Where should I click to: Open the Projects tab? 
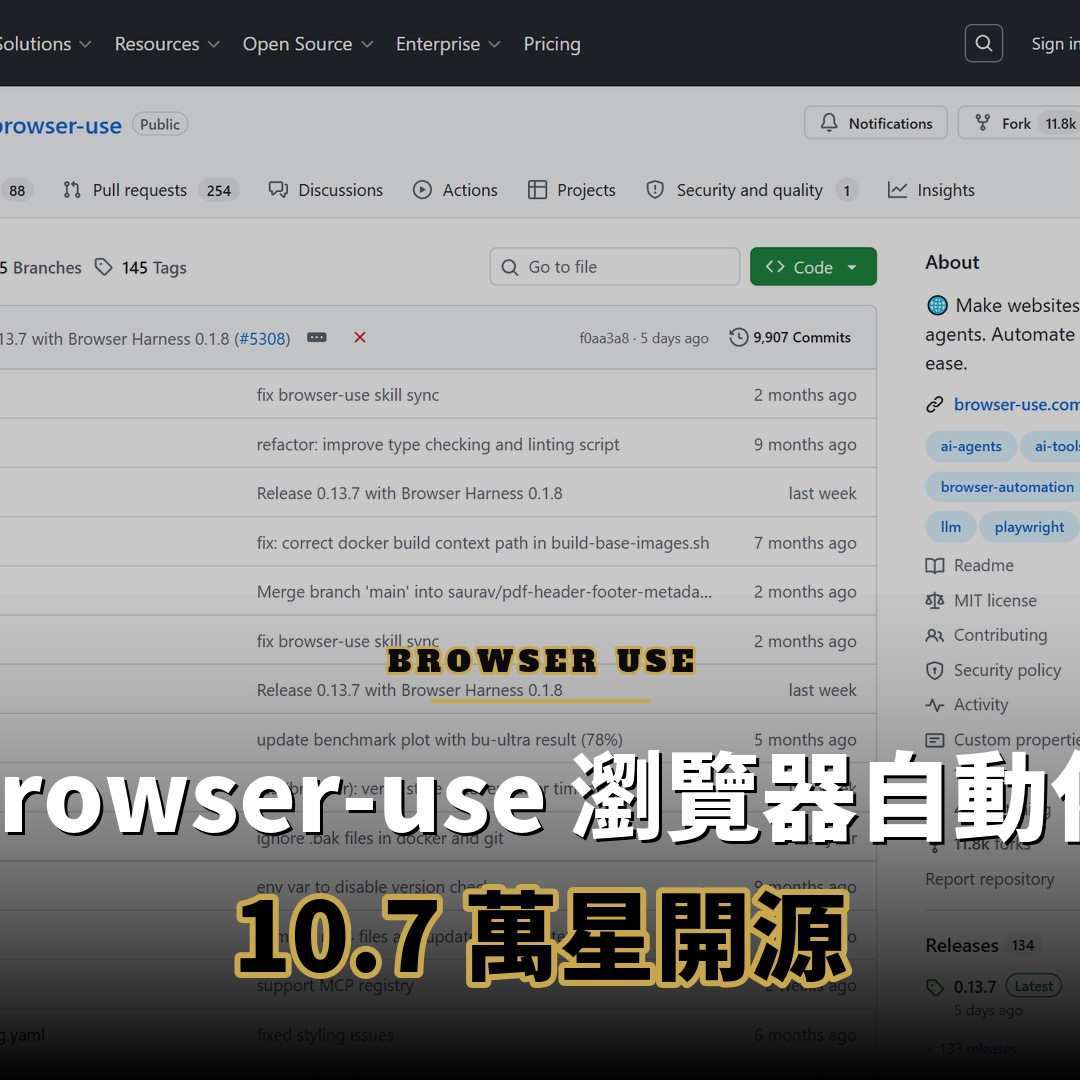[571, 190]
